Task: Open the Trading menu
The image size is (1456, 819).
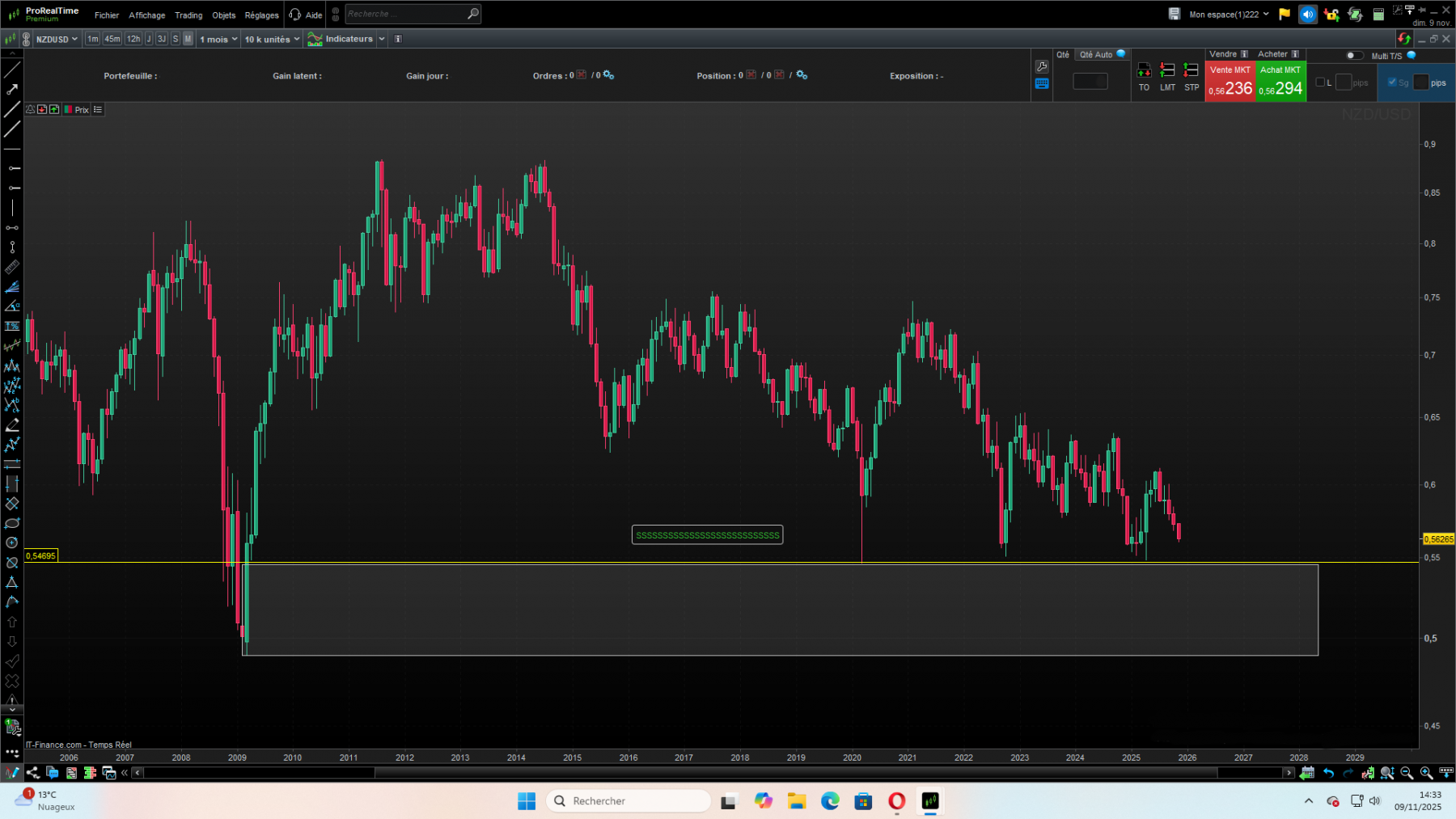Action: [x=188, y=15]
